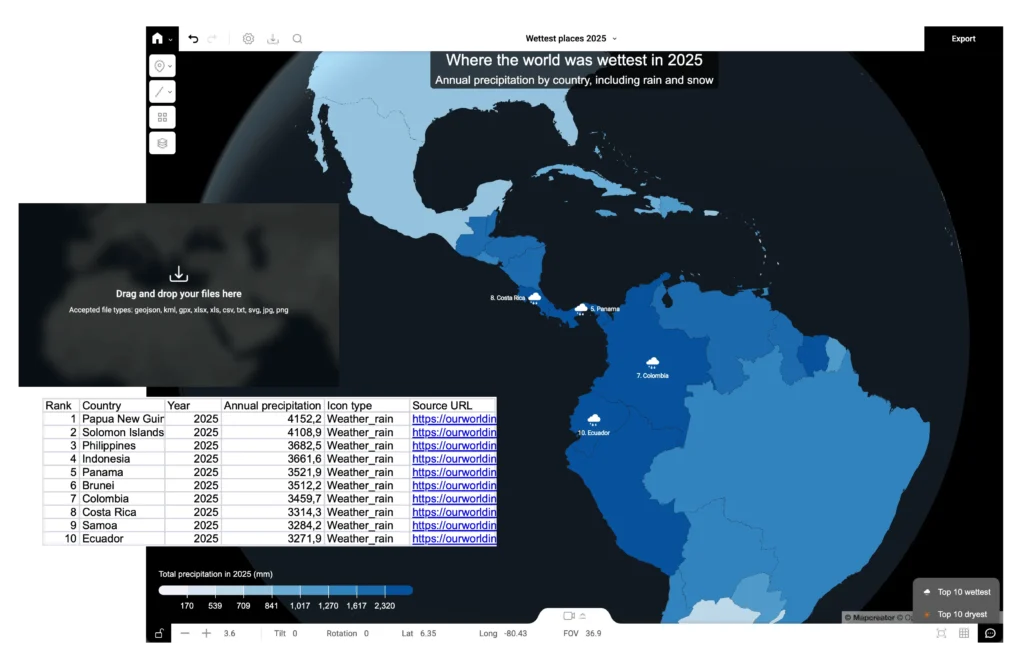The width and height of the screenshot is (1024, 668).
Task: Click the Undo arrow
Action: [193, 39]
